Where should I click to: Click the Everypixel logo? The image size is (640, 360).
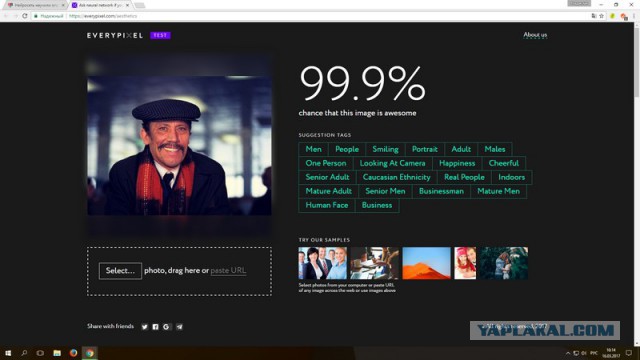tap(115, 36)
